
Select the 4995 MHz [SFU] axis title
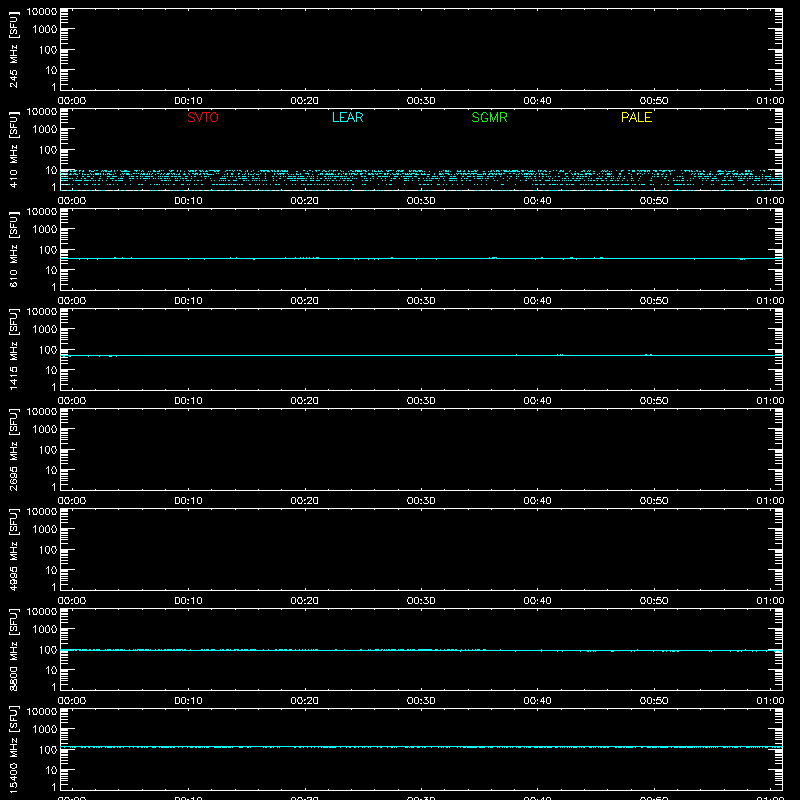(14, 549)
